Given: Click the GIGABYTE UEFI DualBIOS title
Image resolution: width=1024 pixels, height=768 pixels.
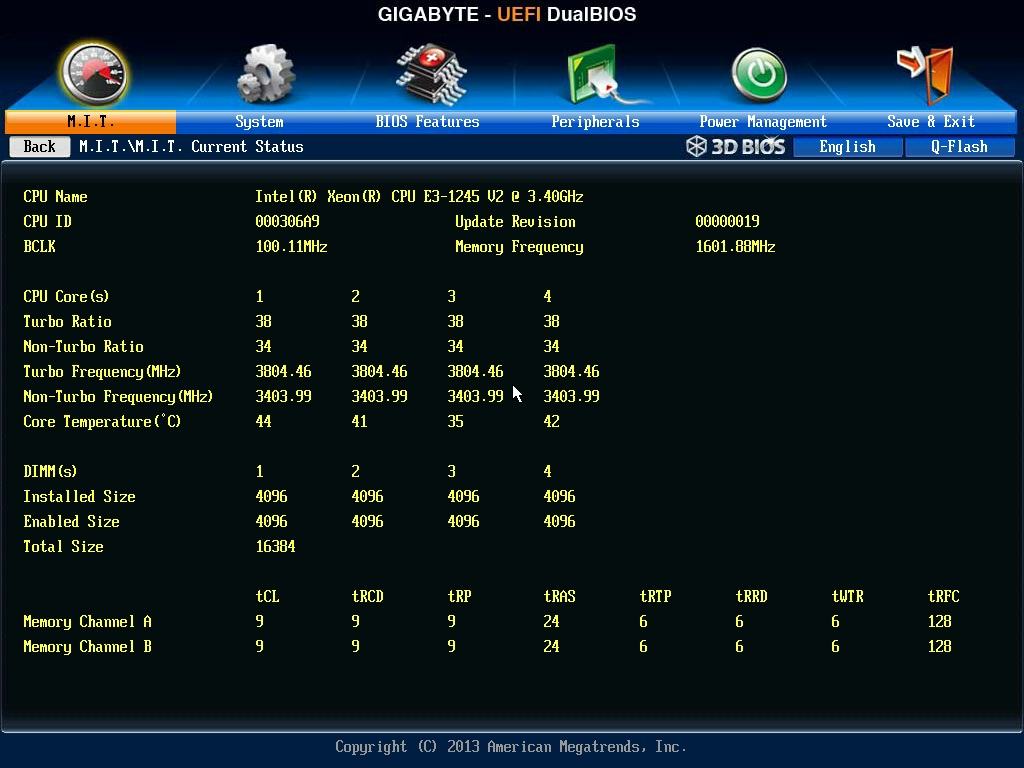Looking at the screenshot, I should (x=507, y=14).
